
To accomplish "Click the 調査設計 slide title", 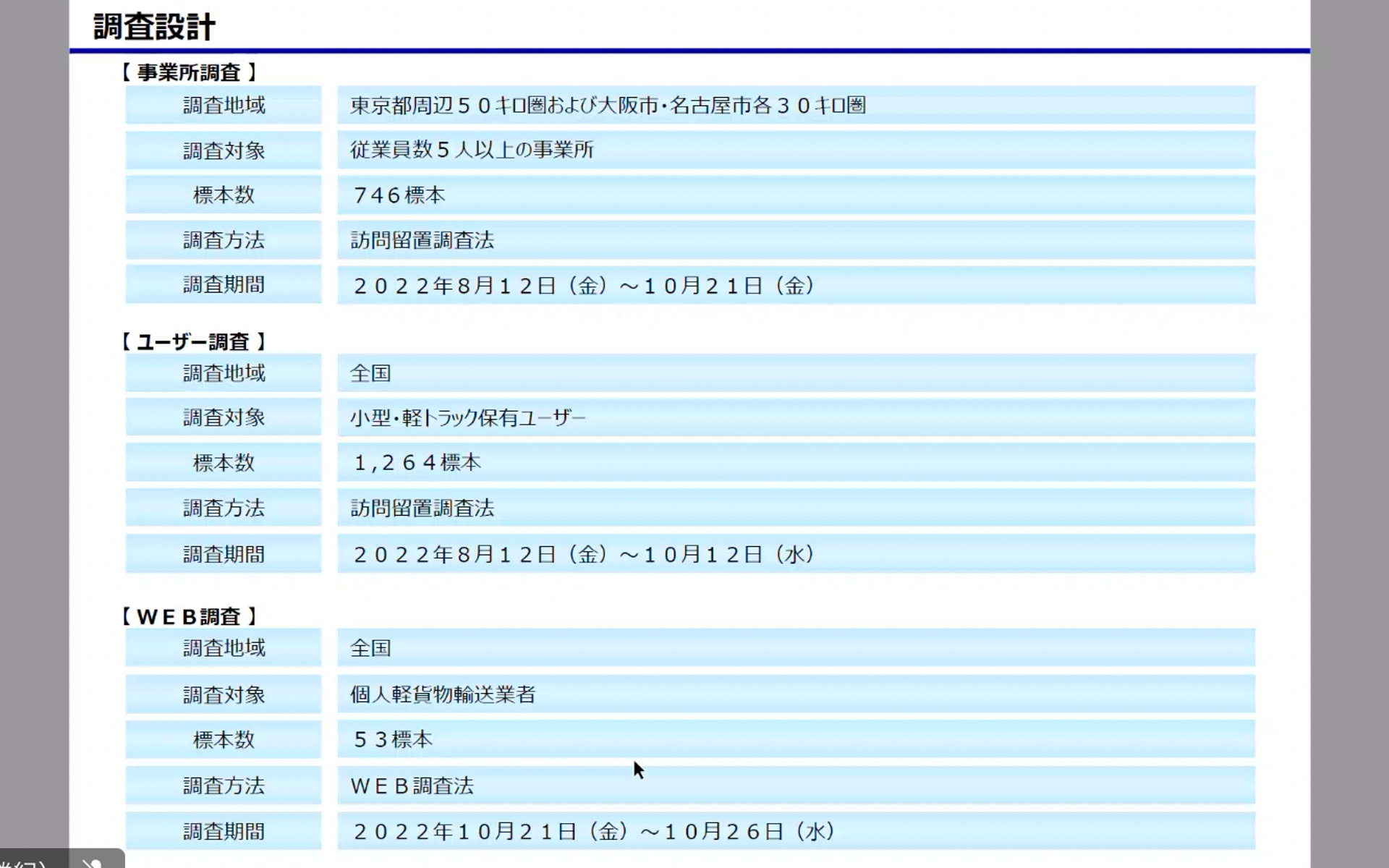I will tap(154, 27).
